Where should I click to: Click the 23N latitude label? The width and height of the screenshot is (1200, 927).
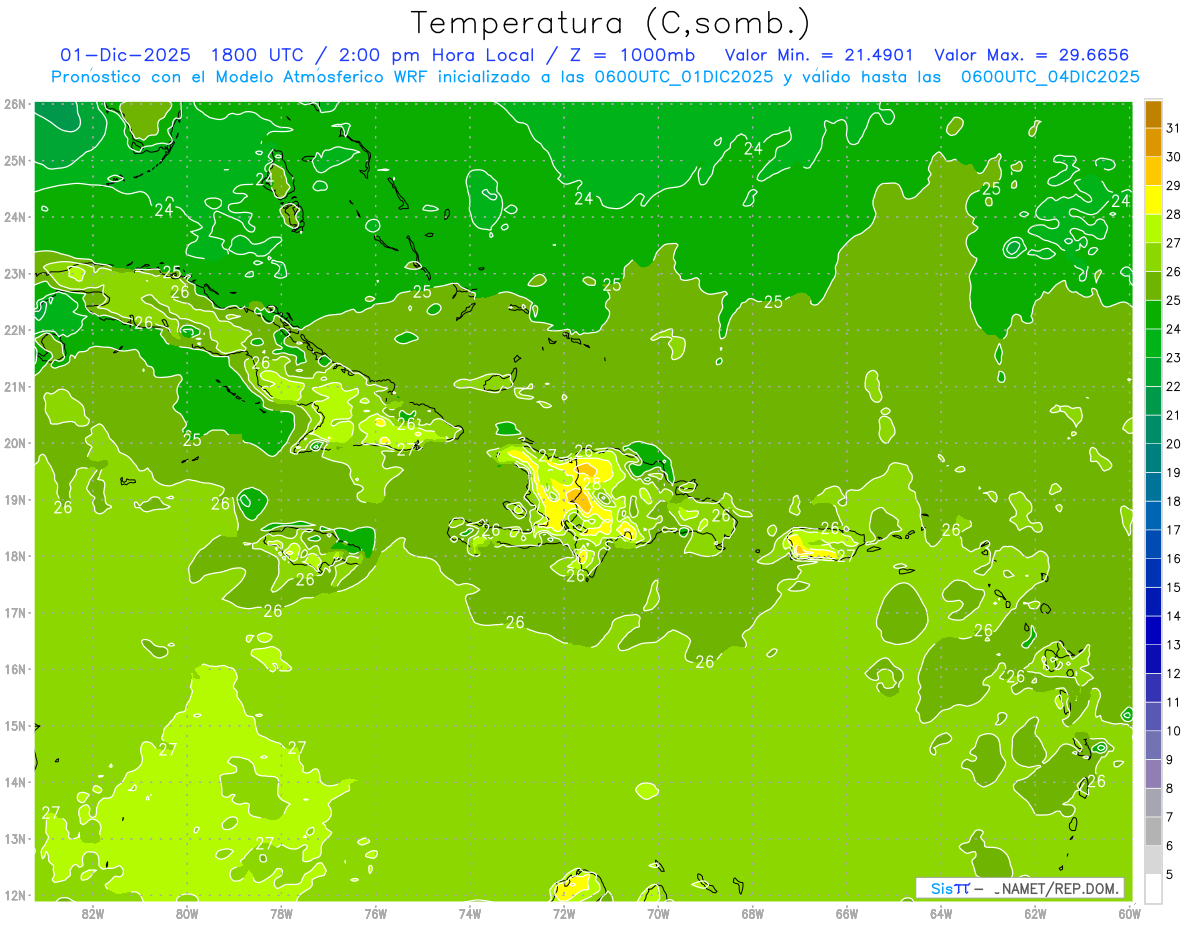click(15, 274)
